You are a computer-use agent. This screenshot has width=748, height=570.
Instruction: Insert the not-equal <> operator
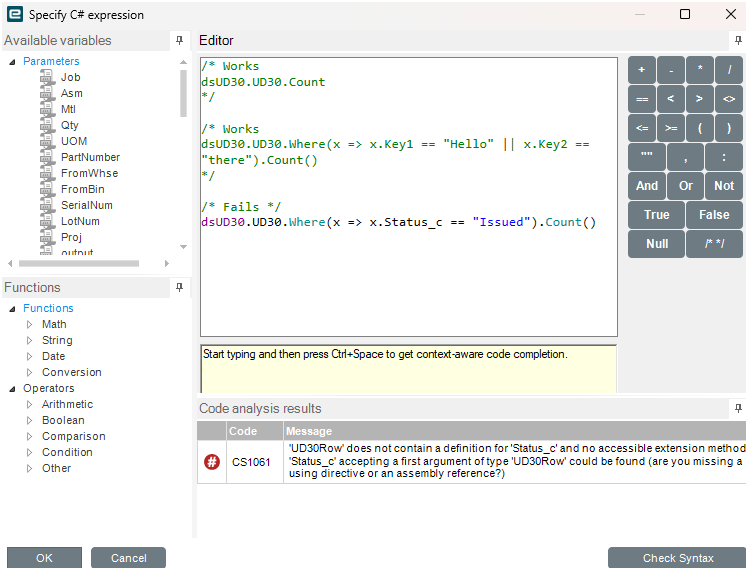click(728, 99)
